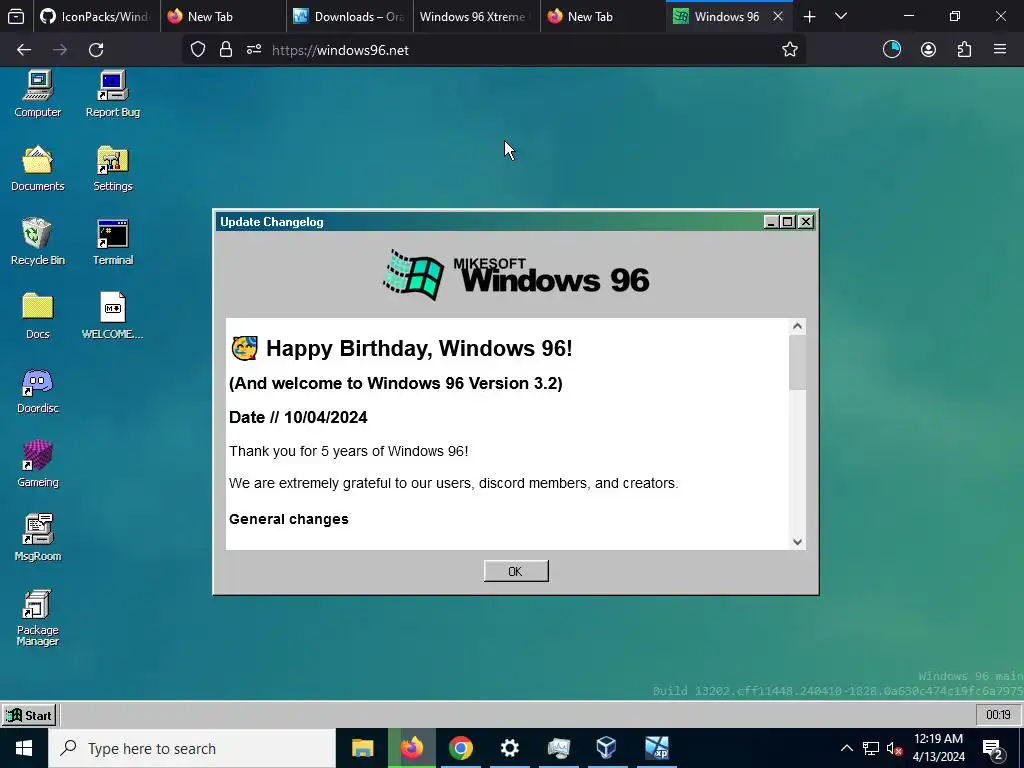
Task: Open the Docs folder icon
Action: tap(38, 315)
